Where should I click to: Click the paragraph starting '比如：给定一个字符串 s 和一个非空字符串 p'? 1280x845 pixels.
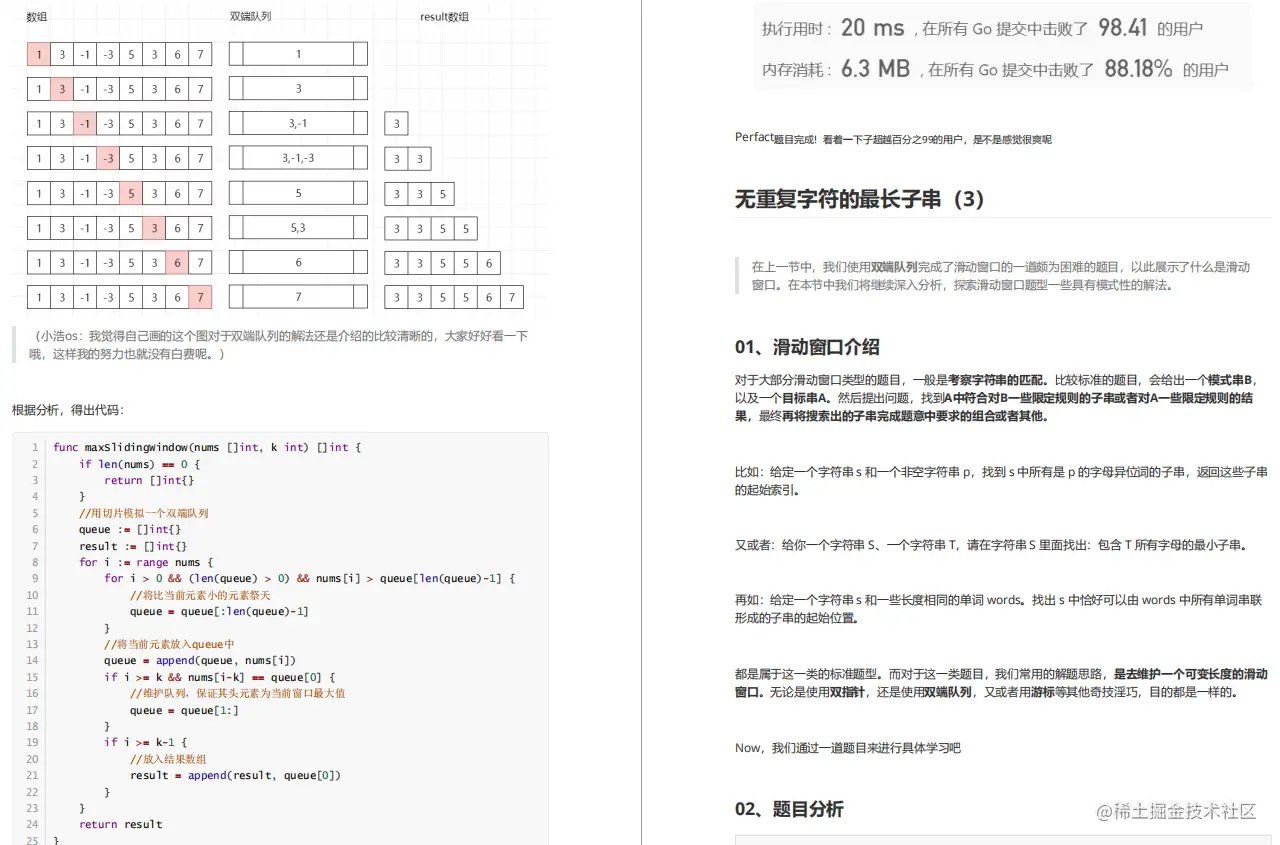1001,481
